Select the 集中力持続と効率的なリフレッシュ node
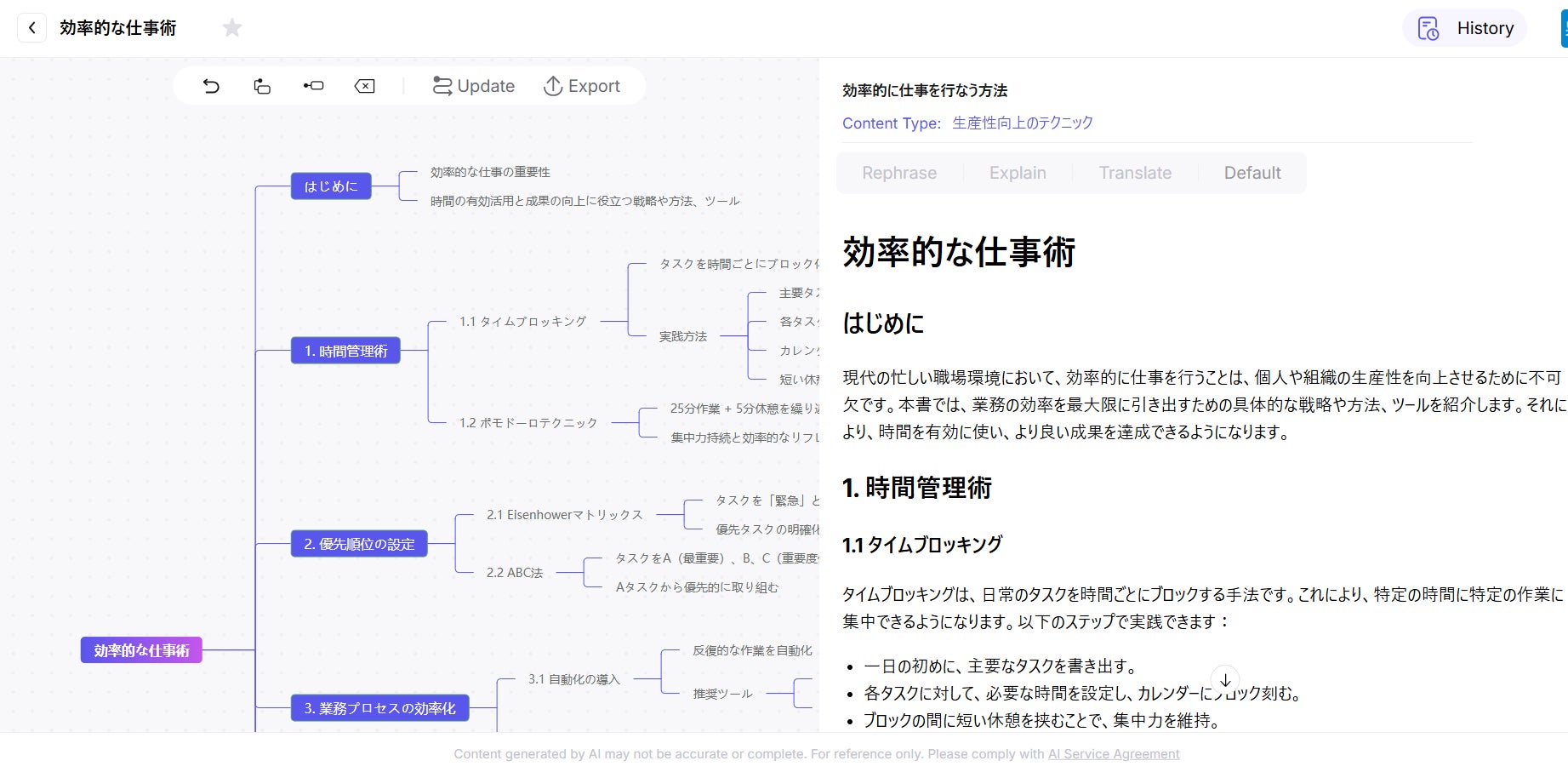The image size is (1568, 772). point(744,437)
